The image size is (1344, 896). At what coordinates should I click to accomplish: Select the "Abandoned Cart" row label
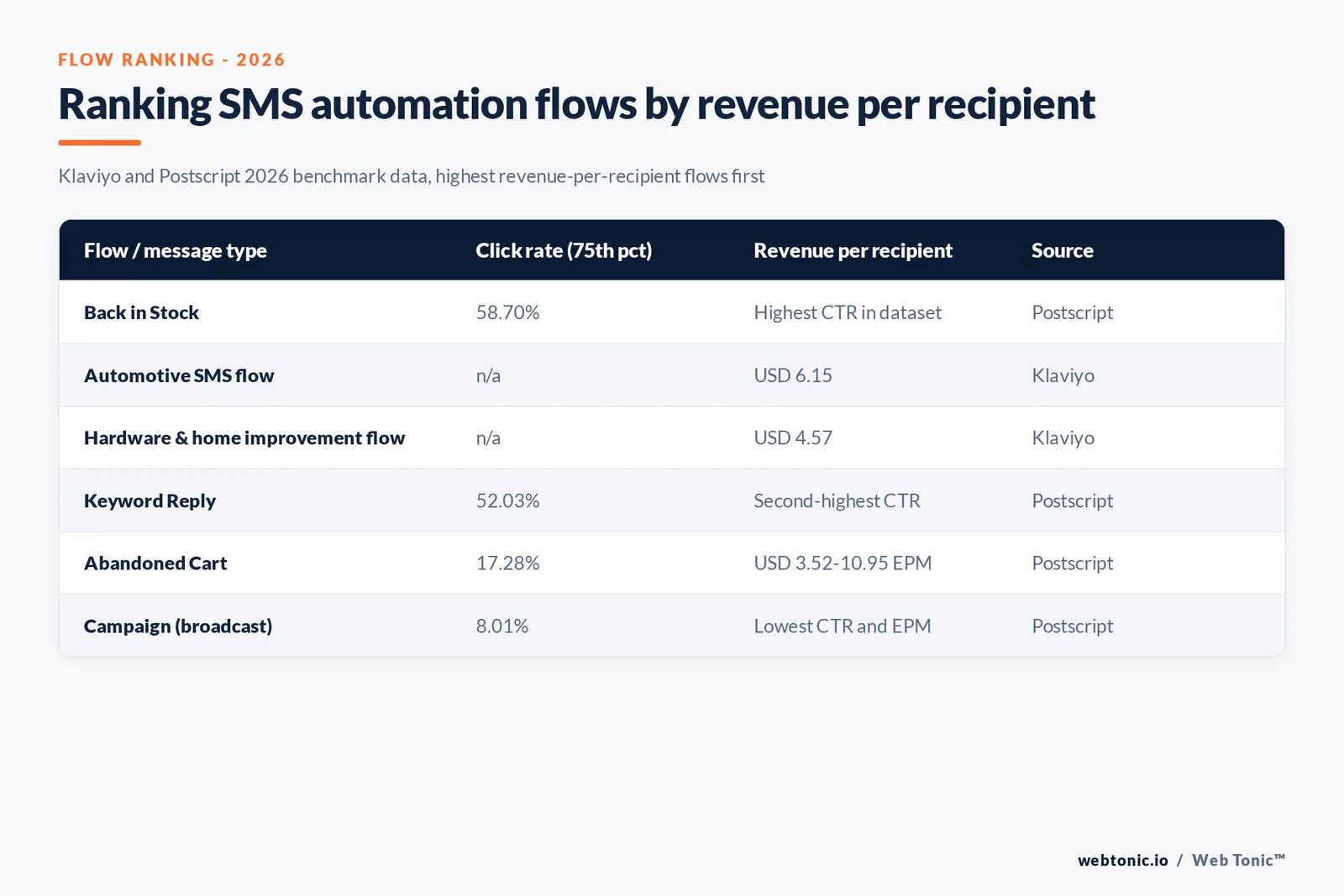[155, 563]
